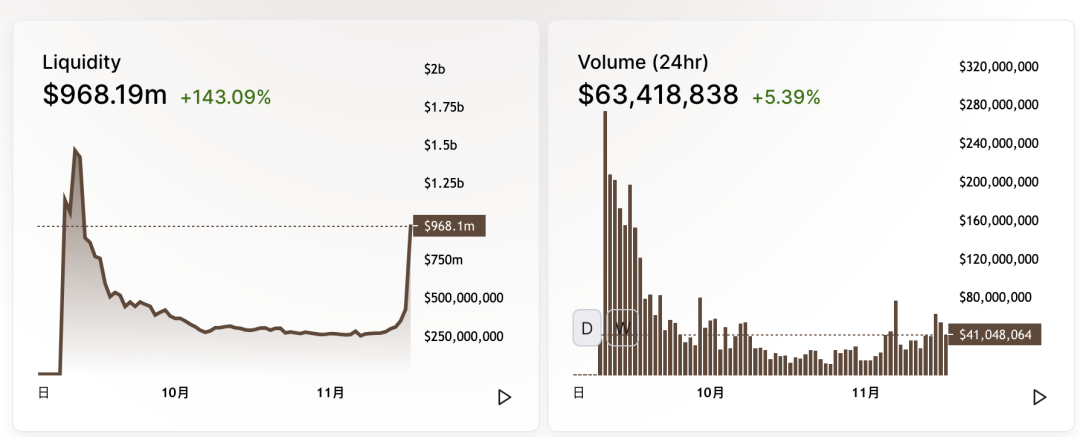Click the $41,048,064 price tag marker

coord(995,335)
